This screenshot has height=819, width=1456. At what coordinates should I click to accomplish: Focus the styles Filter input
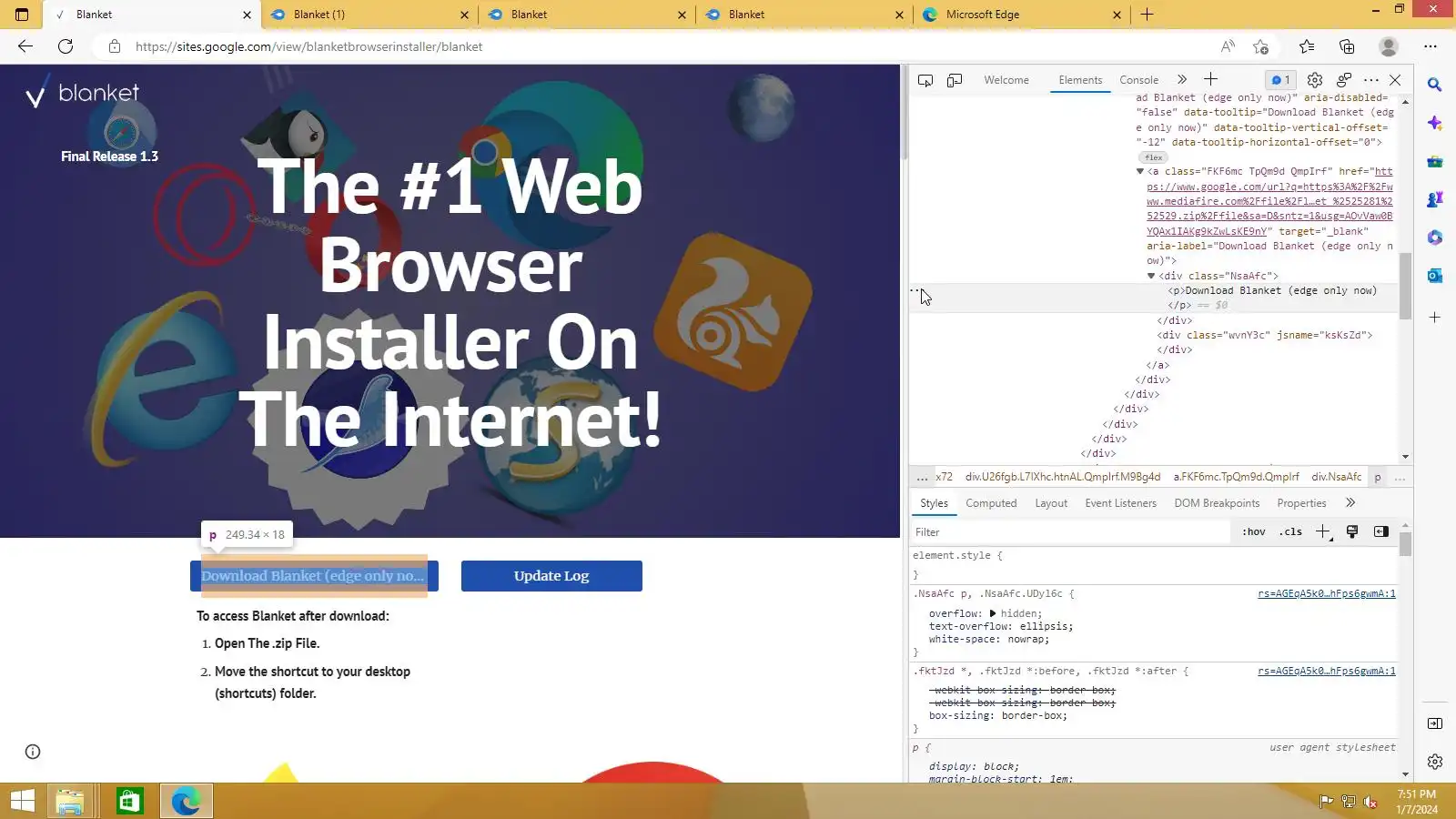[1070, 532]
